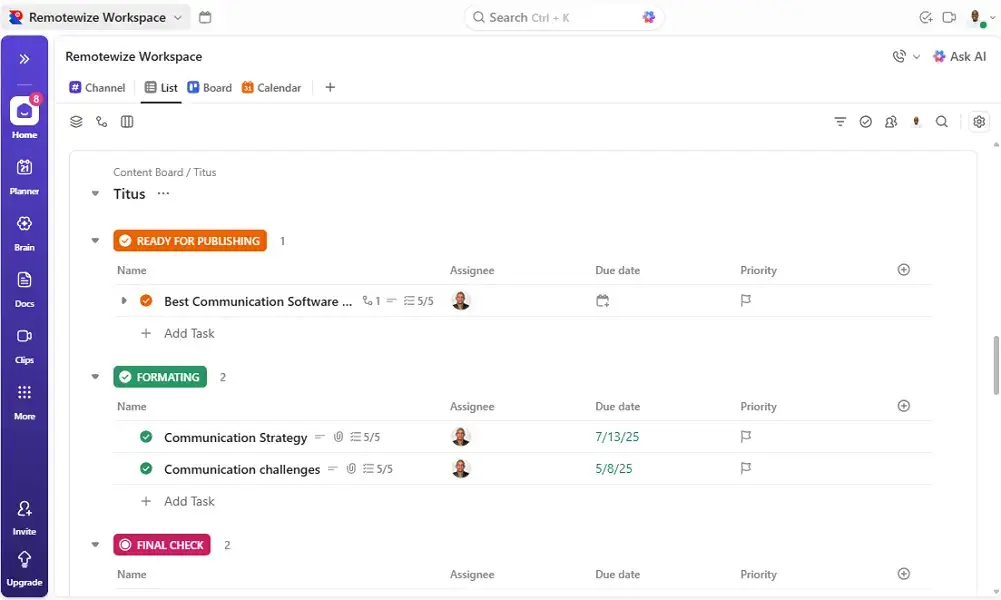This screenshot has width=1001, height=600.
Task: Toggle the closed tasks visibility icon
Action: [866, 121]
